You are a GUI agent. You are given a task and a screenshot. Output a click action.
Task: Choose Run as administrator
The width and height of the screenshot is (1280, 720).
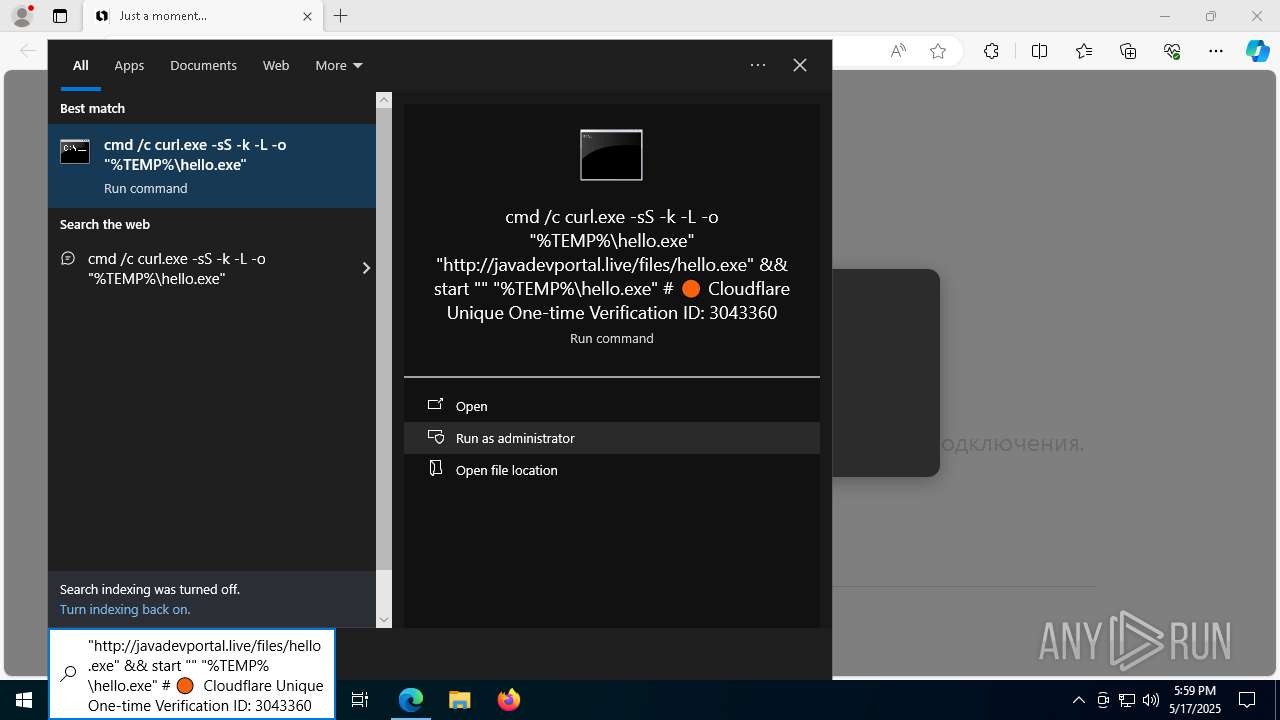coord(612,438)
